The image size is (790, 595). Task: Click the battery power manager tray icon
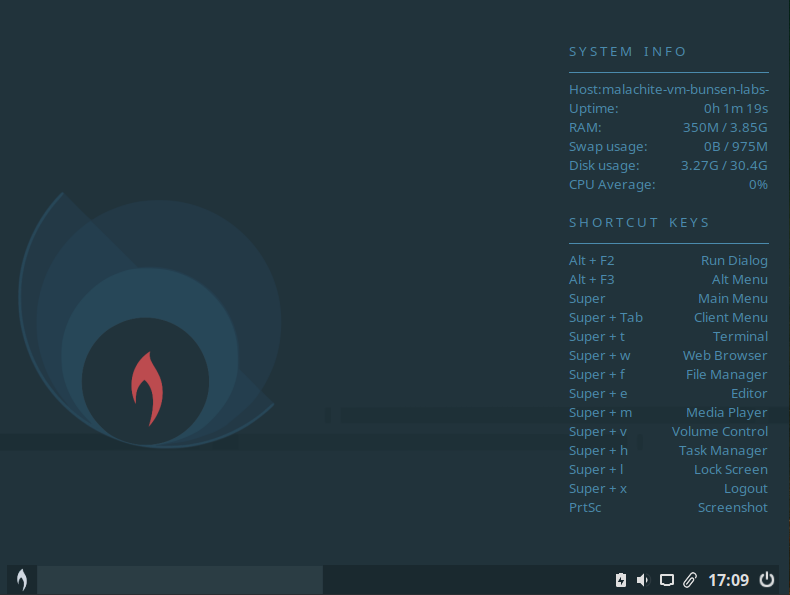tap(620, 580)
